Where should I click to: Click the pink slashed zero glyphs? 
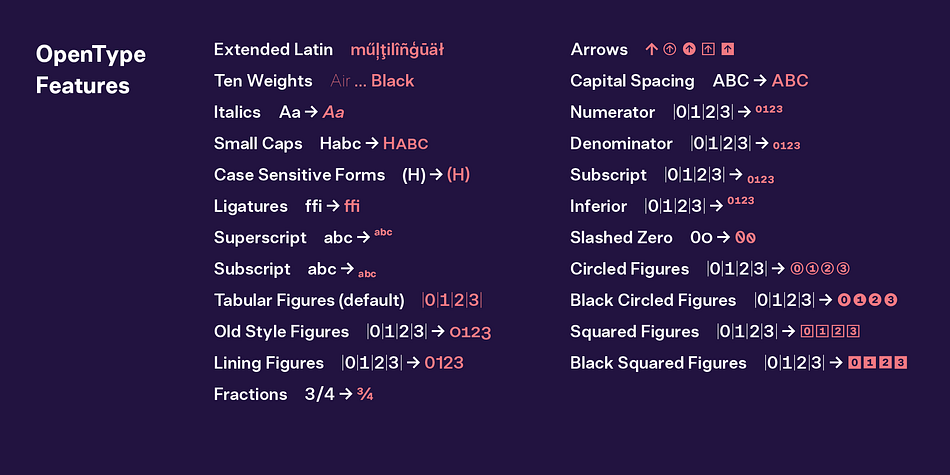click(745, 238)
